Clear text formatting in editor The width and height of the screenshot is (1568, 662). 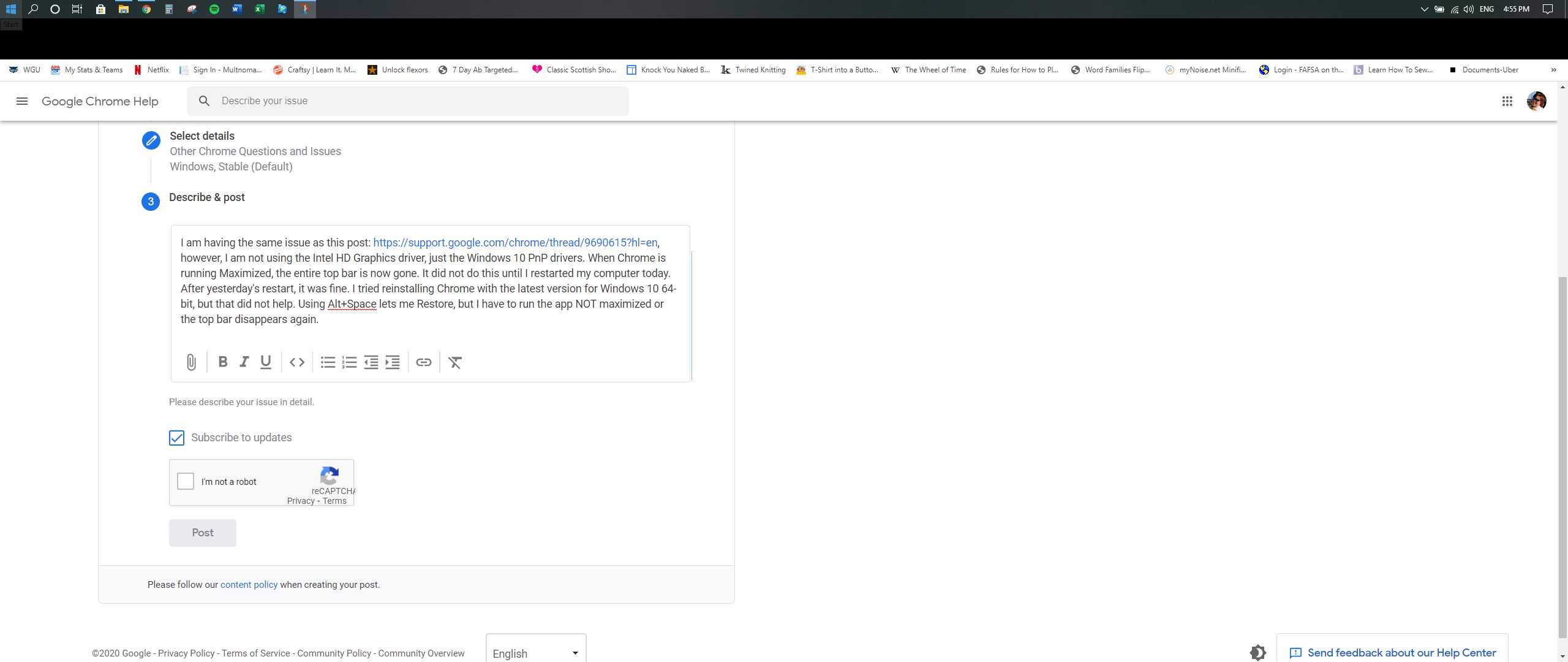pos(454,362)
